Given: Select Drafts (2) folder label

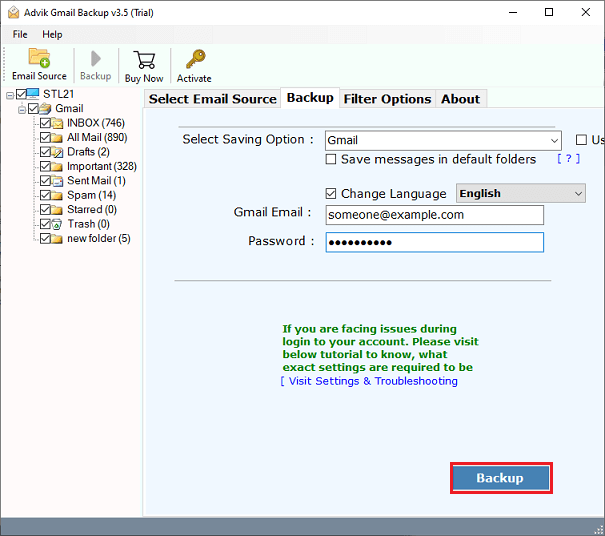Looking at the screenshot, I should (x=88, y=152).
